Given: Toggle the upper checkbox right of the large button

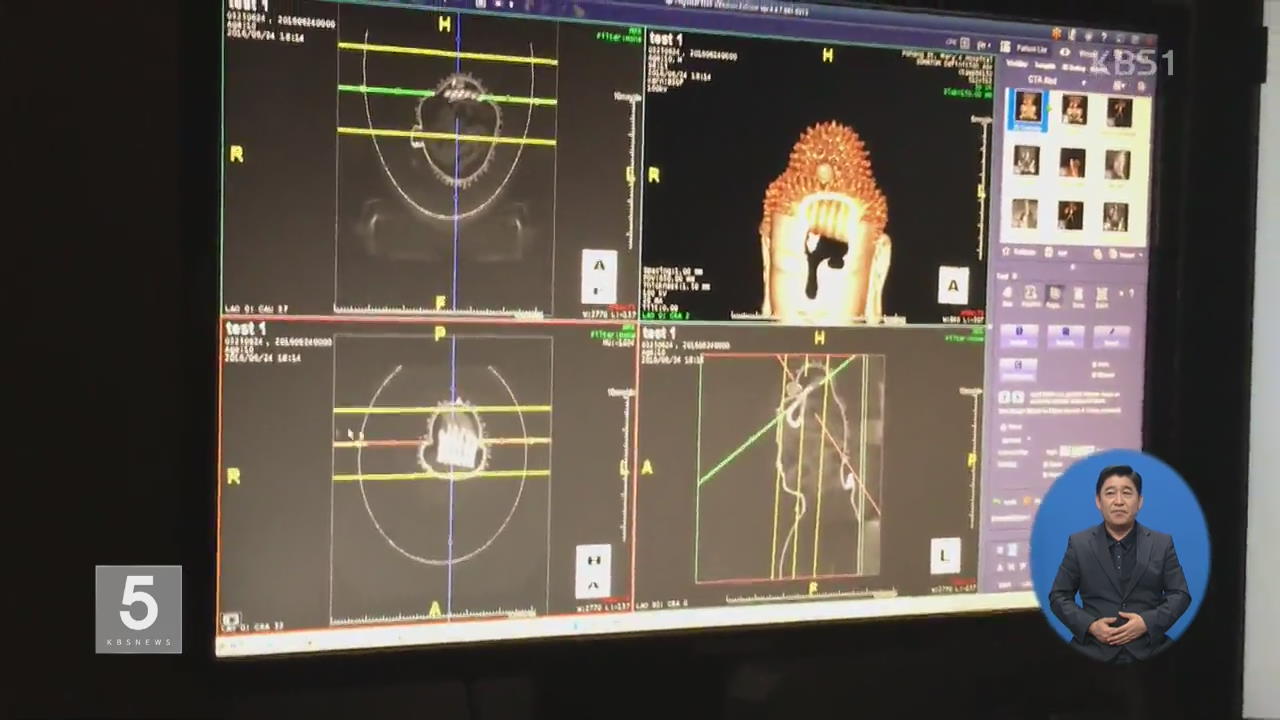Looking at the screenshot, I should 1095,363.
